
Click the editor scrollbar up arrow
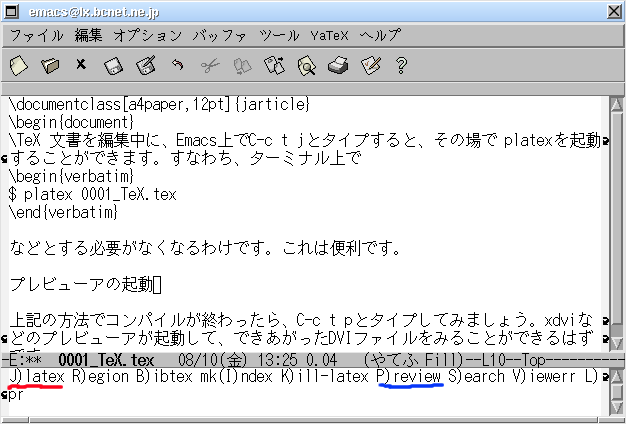pyautogui.click(x=616, y=105)
